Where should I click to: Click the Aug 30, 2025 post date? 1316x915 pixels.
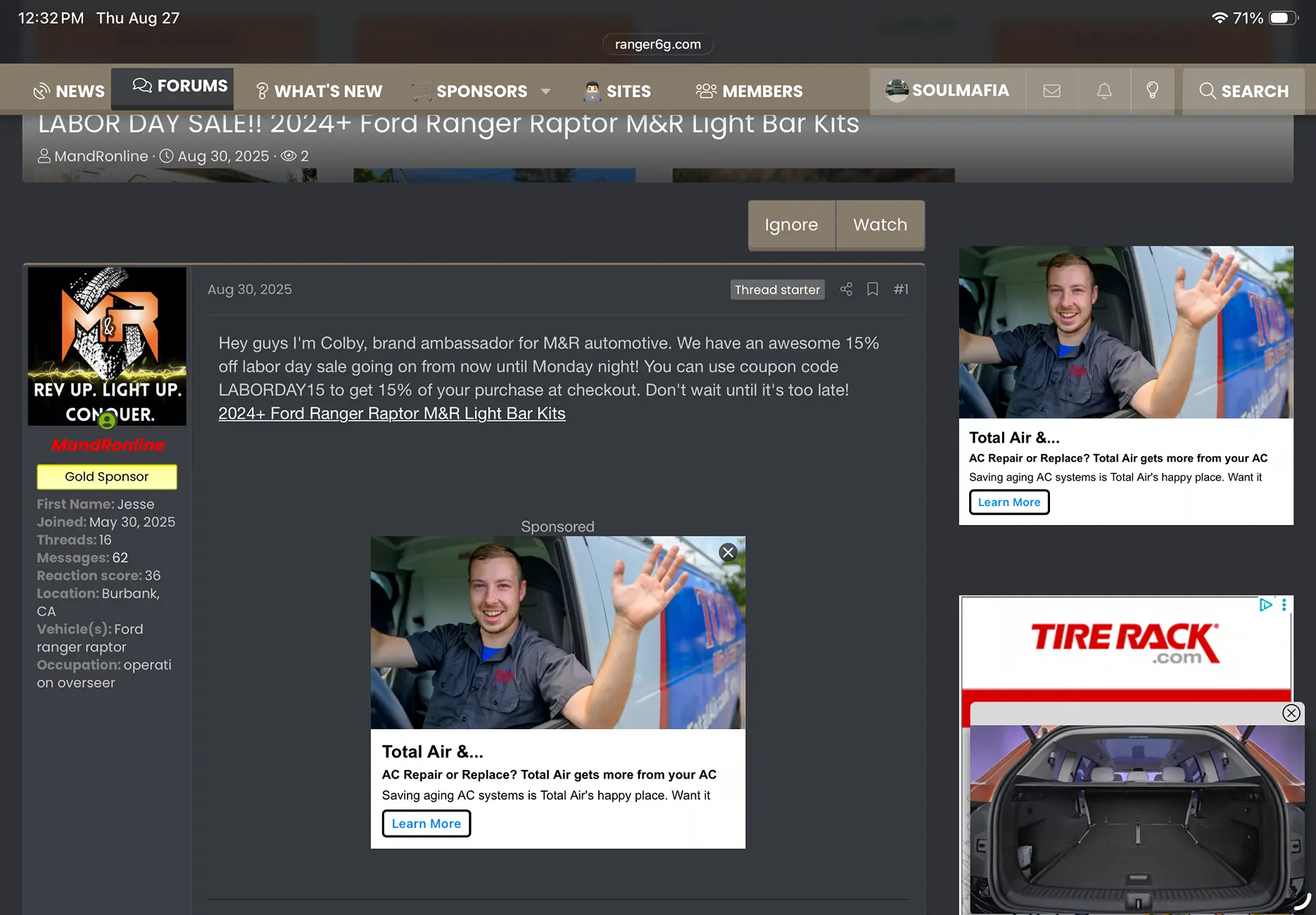[x=250, y=289]
